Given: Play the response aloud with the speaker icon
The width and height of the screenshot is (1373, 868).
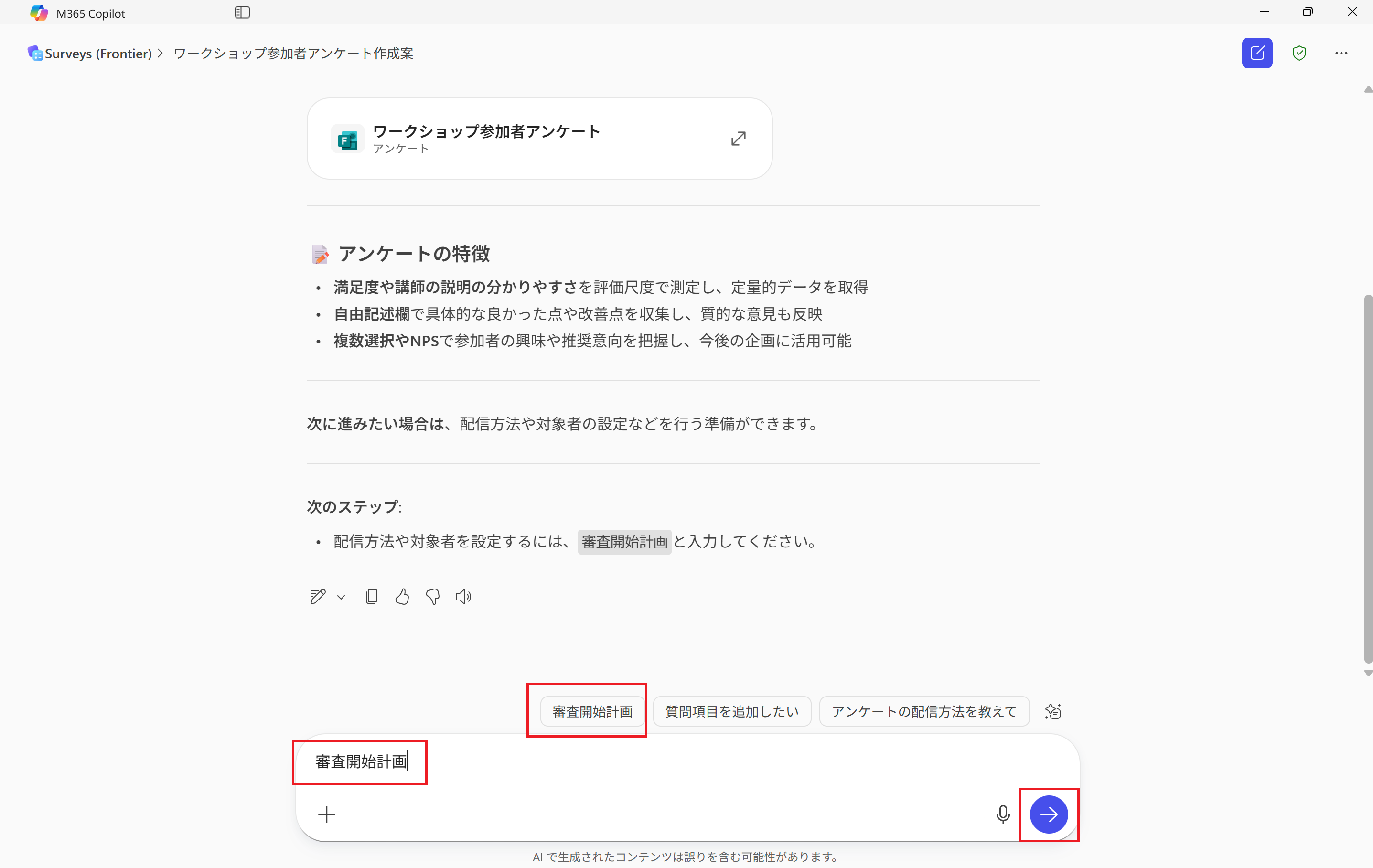Looking at the screenshot, I should tap(462, 597).
